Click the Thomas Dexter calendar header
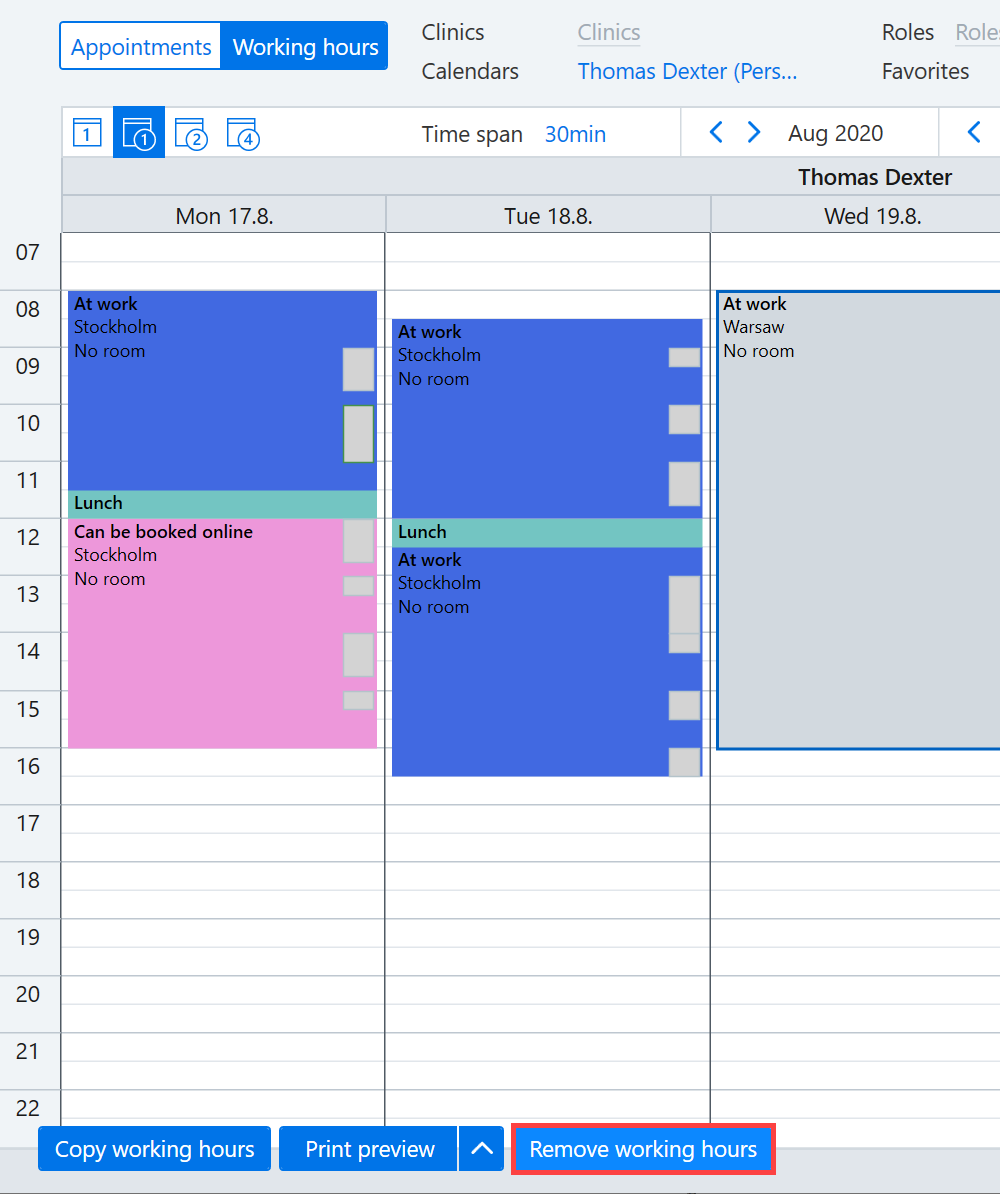Image resolution: width=1000 pixels, height=1198 pixels. click(x=875, y=177)
